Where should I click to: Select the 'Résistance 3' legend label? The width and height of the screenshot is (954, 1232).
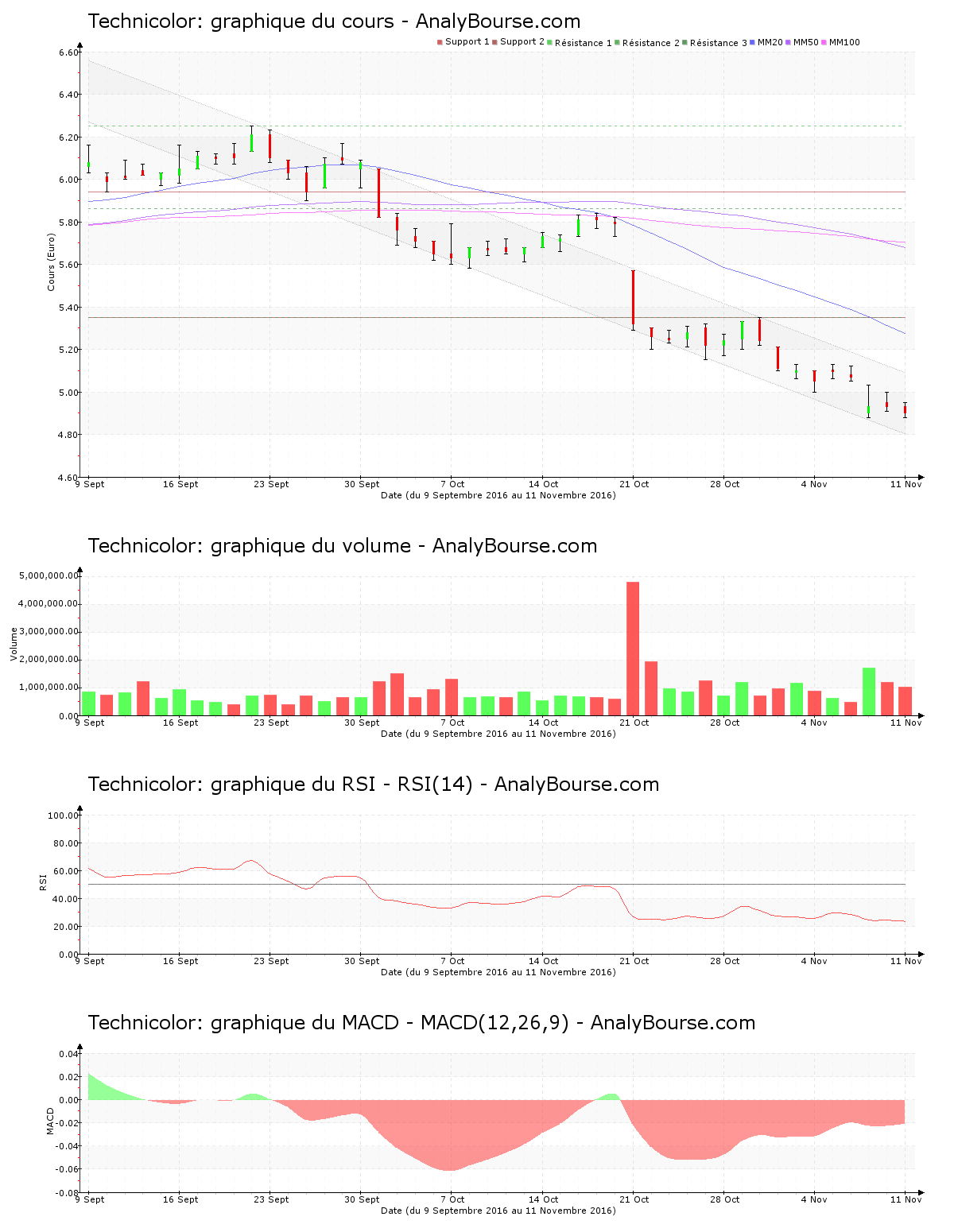coord(719,43)
